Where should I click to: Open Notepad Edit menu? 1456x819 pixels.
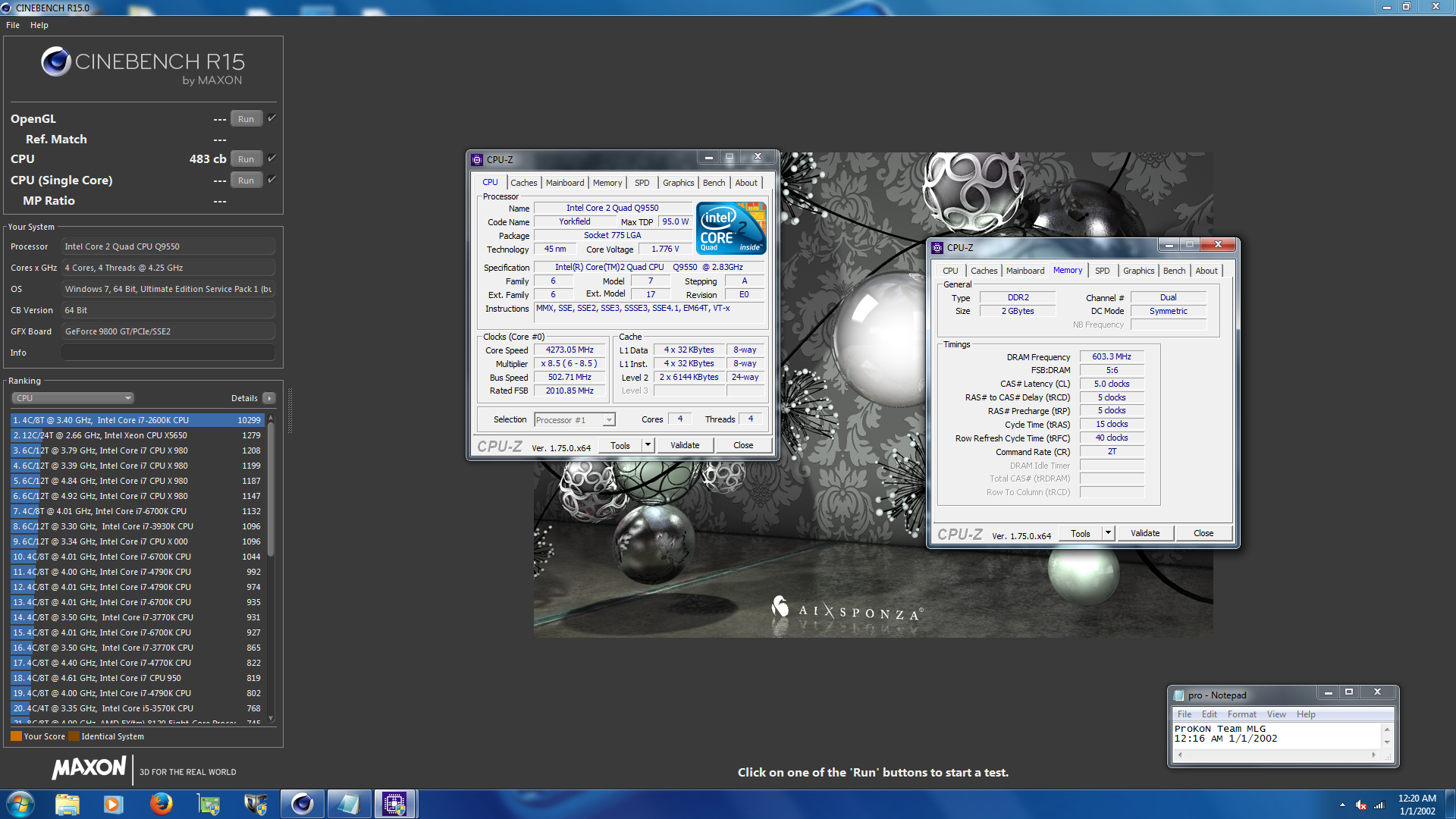[1210, 714]
